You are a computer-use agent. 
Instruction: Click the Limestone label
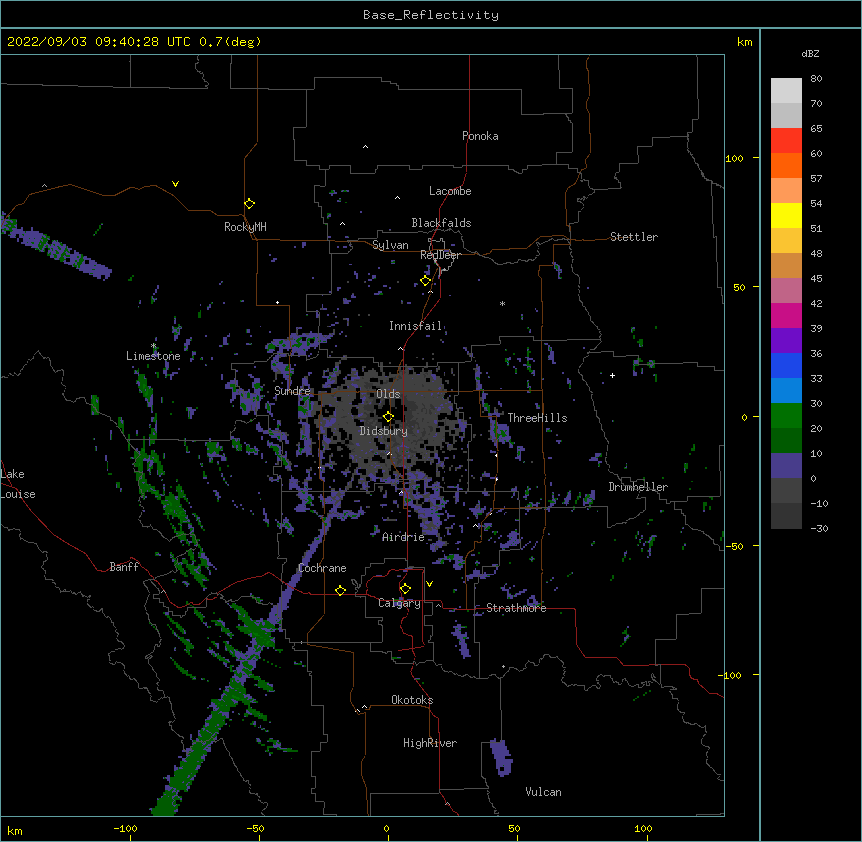pos(153,356)
